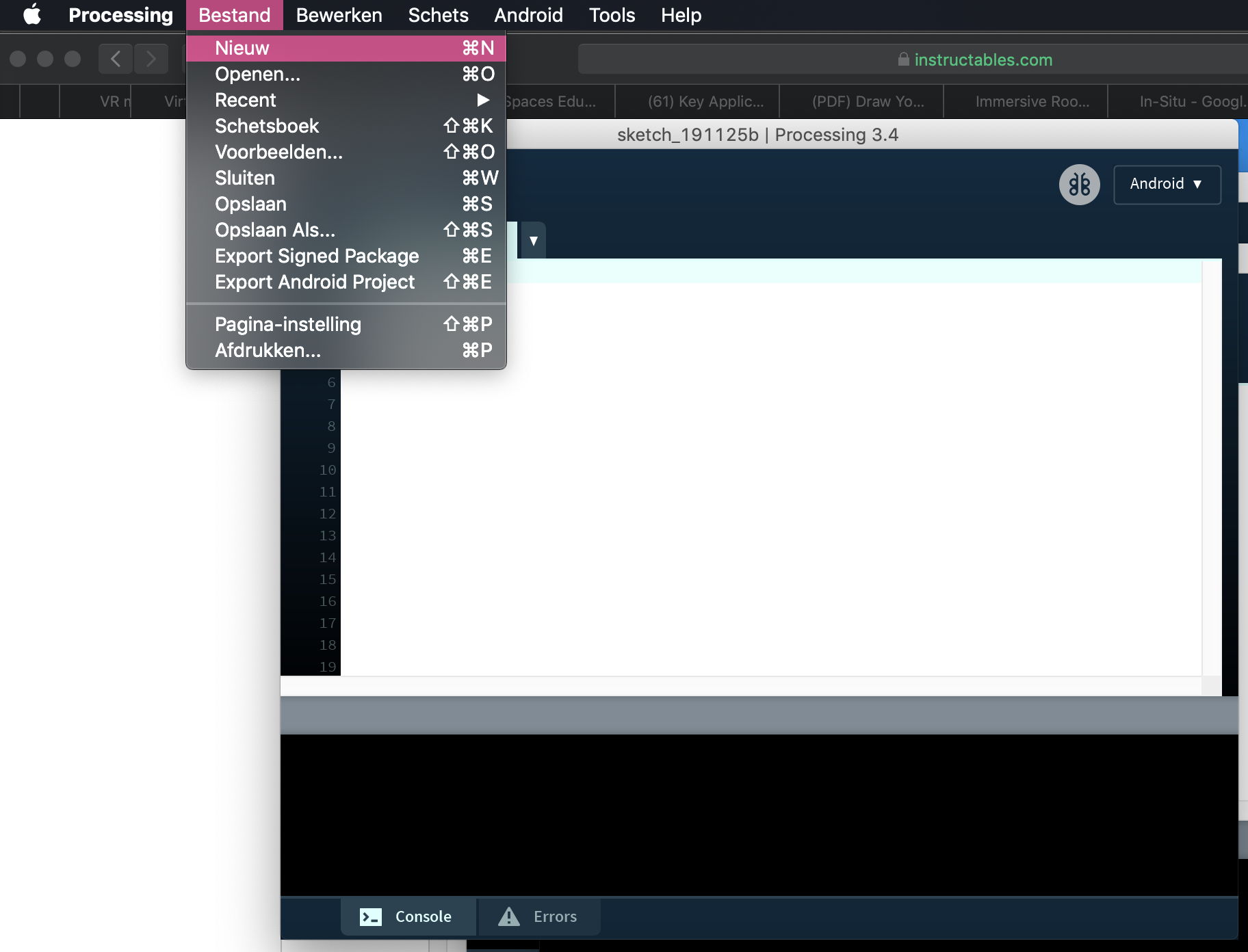
Task: Click the gray status message bar
Action: click(x=759, y=715)
